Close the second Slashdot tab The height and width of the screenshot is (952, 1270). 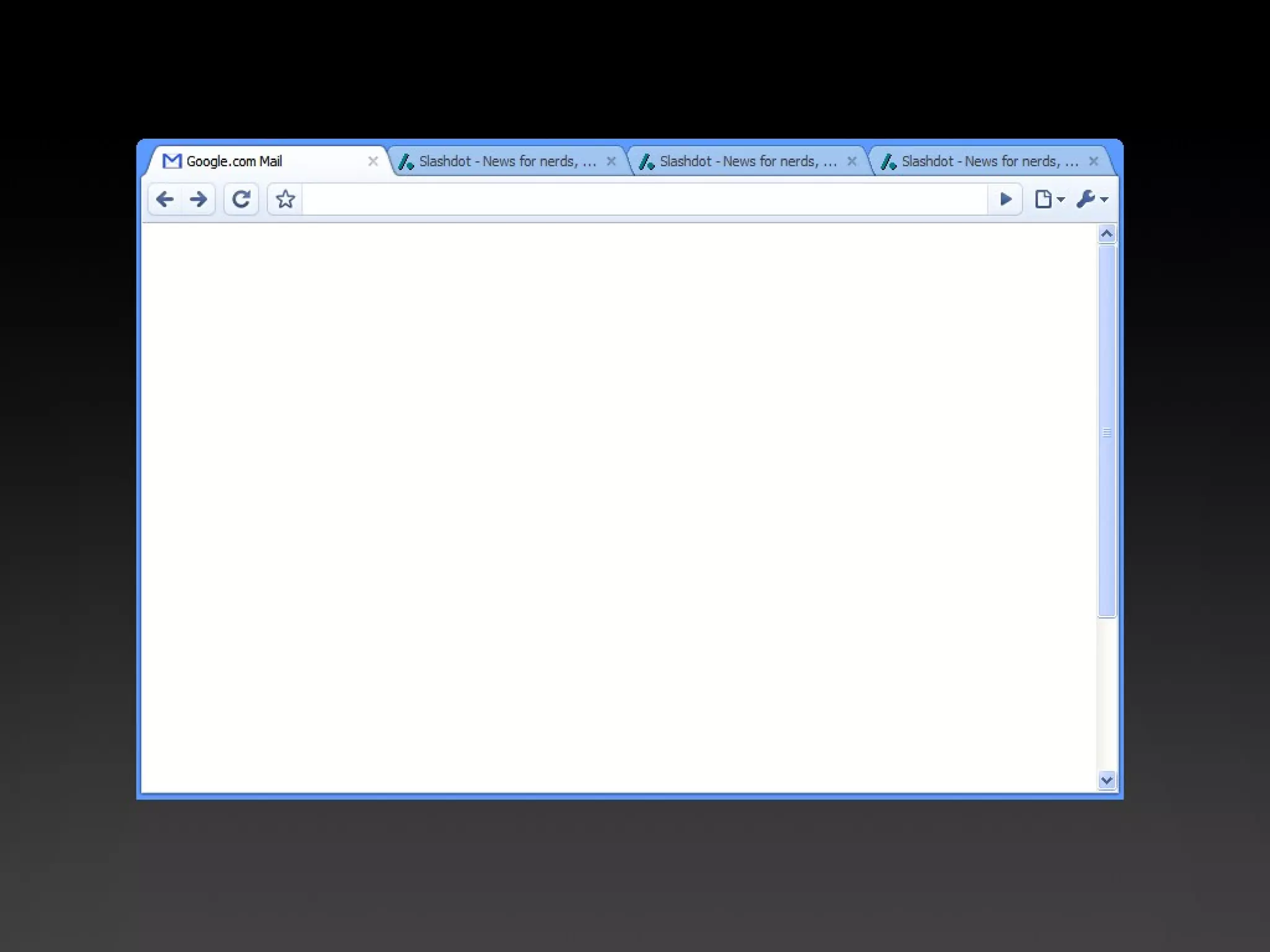pos(851,161)
